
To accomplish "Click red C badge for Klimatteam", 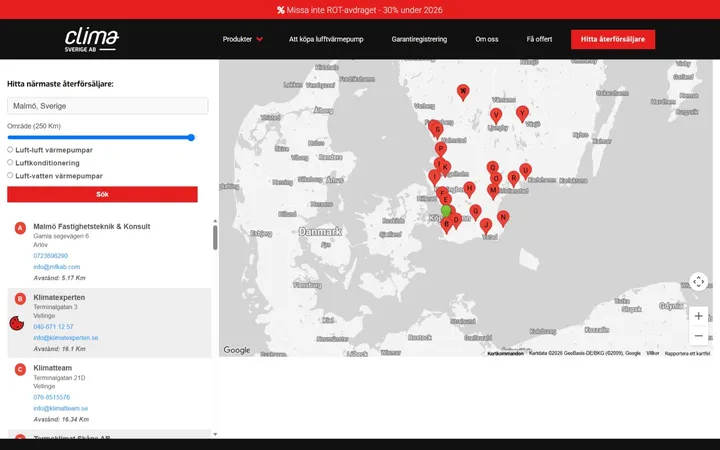I will pyautogui.click(x=20, y=369).
